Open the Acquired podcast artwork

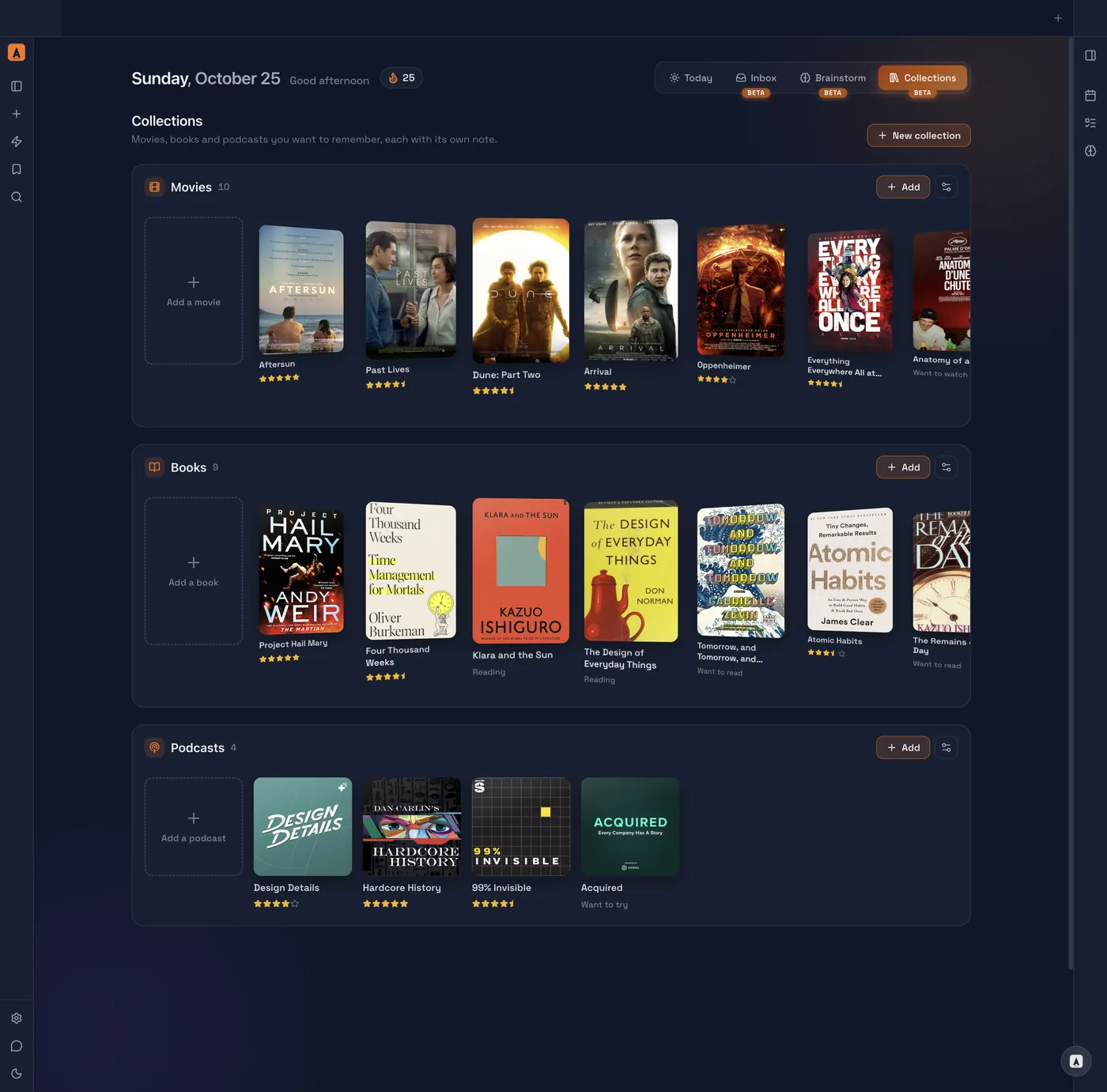tap(630, 826)
